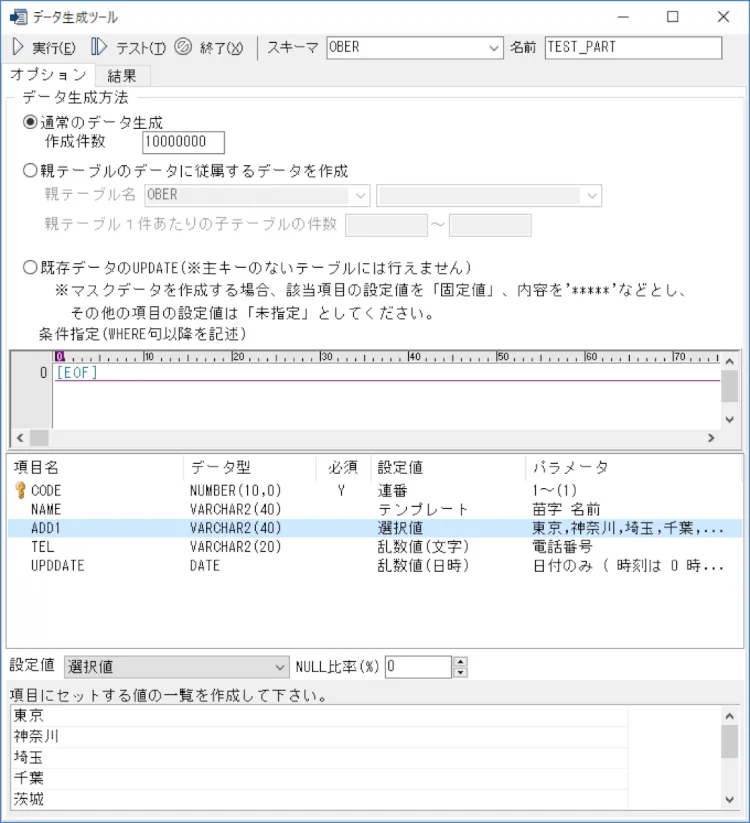Click value list scrollbar down arrow
750x823 pixels.
730,800
